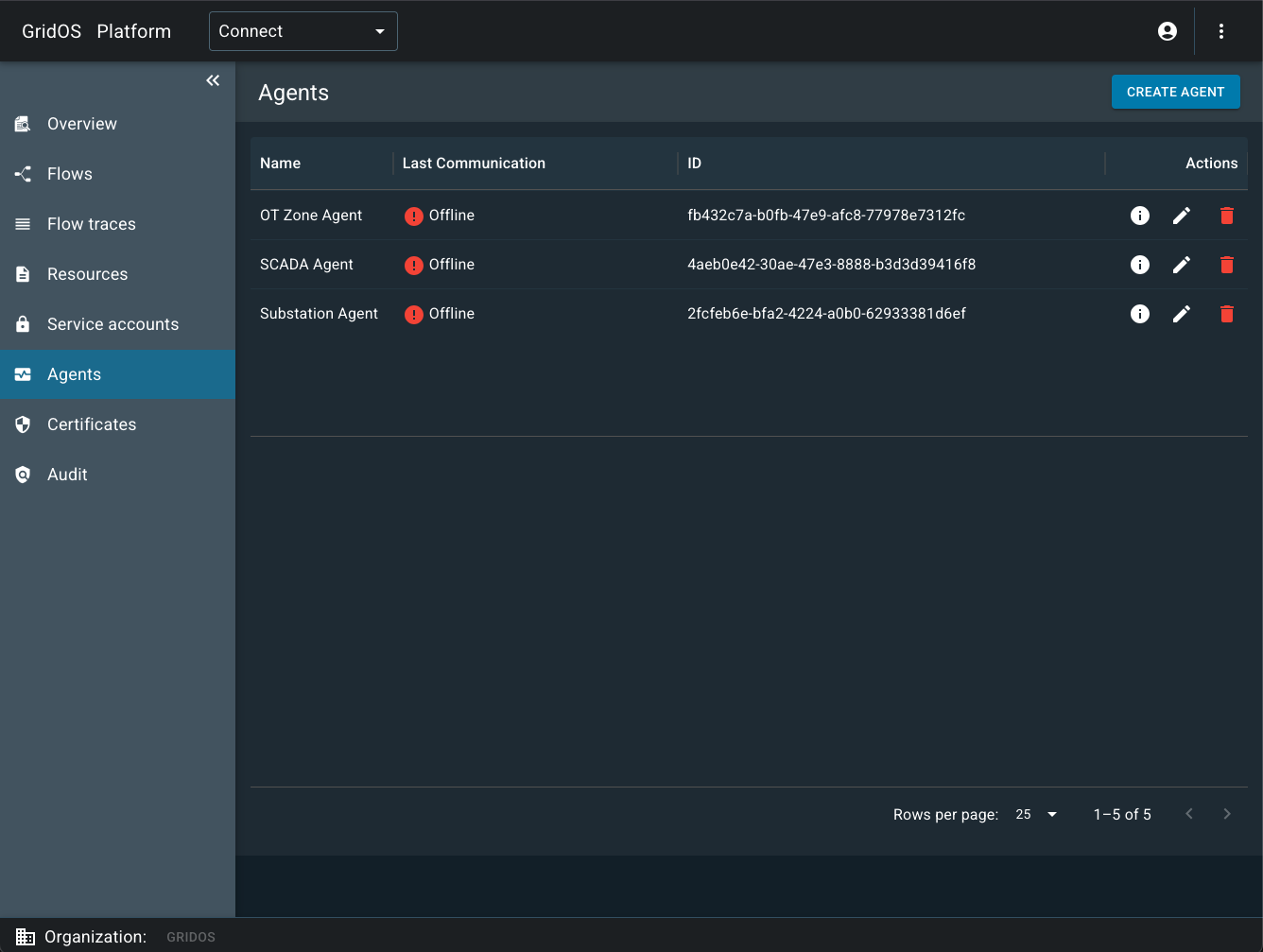Image resolution: width=1263 pixels, height=952 pixels.
Task: Open the Overview sidebar icon
Action: 23,124
